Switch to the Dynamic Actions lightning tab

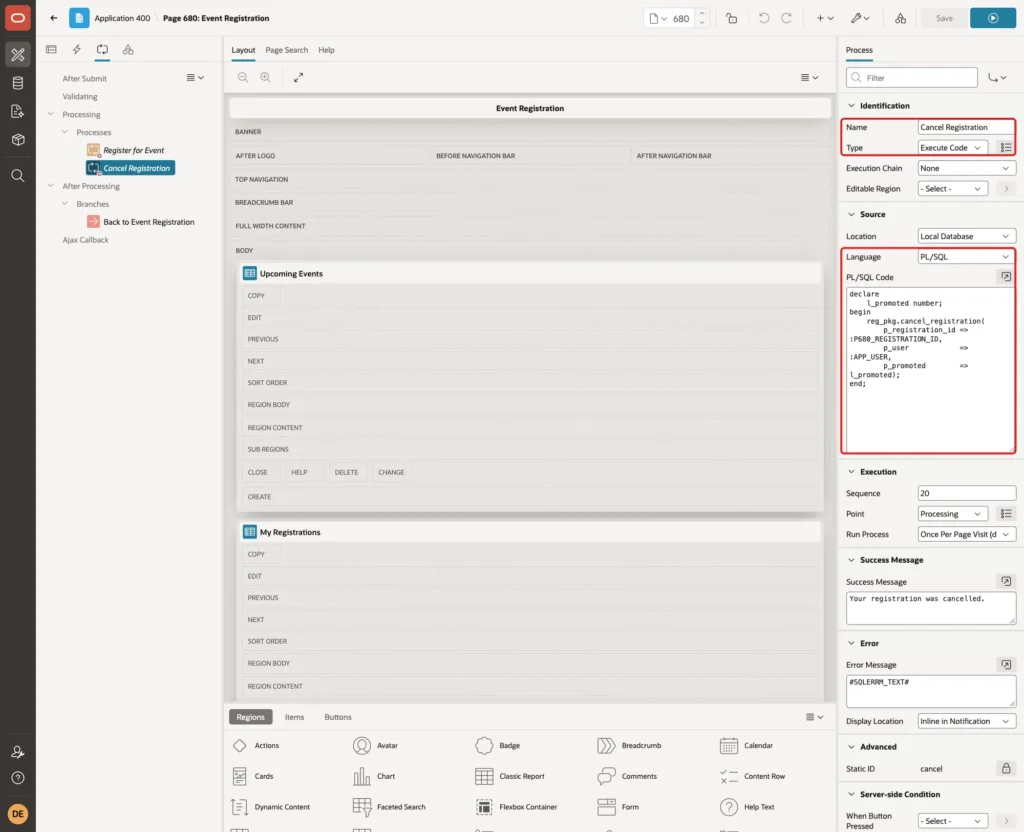coord(77,50)
